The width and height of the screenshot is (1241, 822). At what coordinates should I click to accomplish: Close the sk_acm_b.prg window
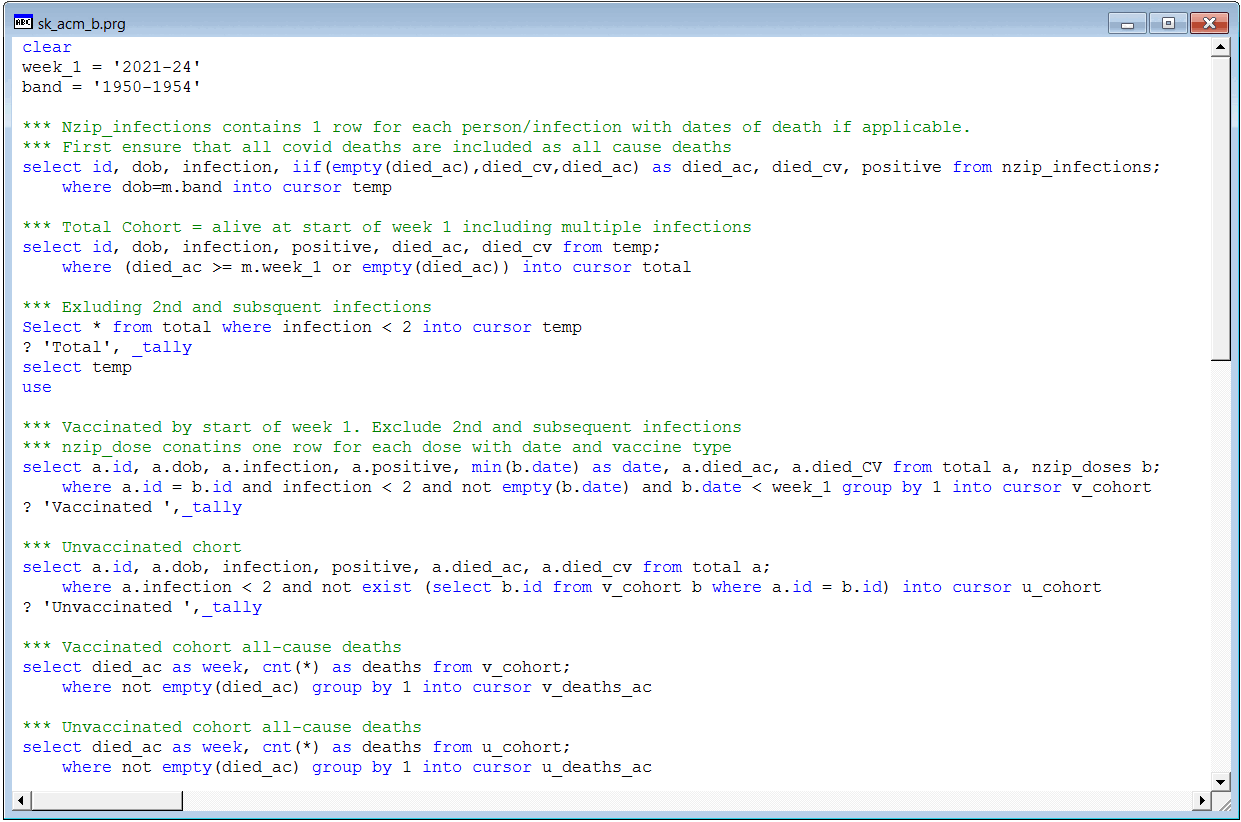[x=1209, y=23]
